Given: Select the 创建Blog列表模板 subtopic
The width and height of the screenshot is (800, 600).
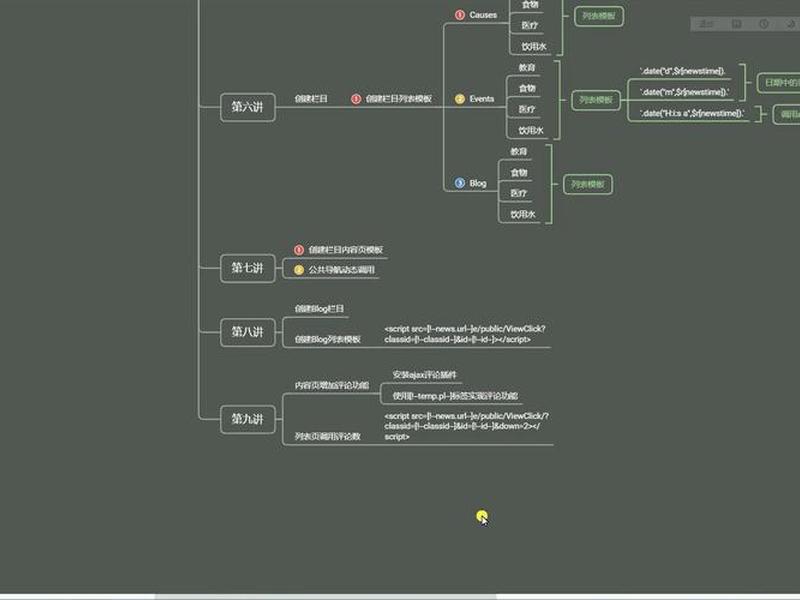Looking at the screenshot, I should [x=328, y=339].
